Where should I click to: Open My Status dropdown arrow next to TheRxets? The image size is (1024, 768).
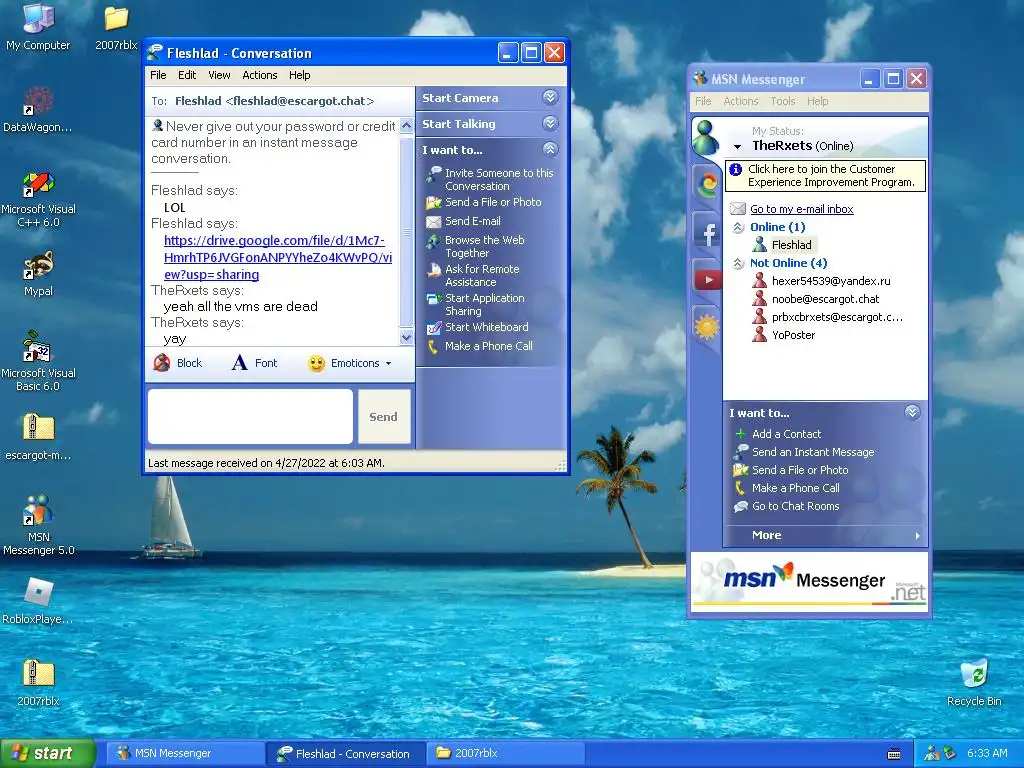pyautogui.click(x=737, y=146)
